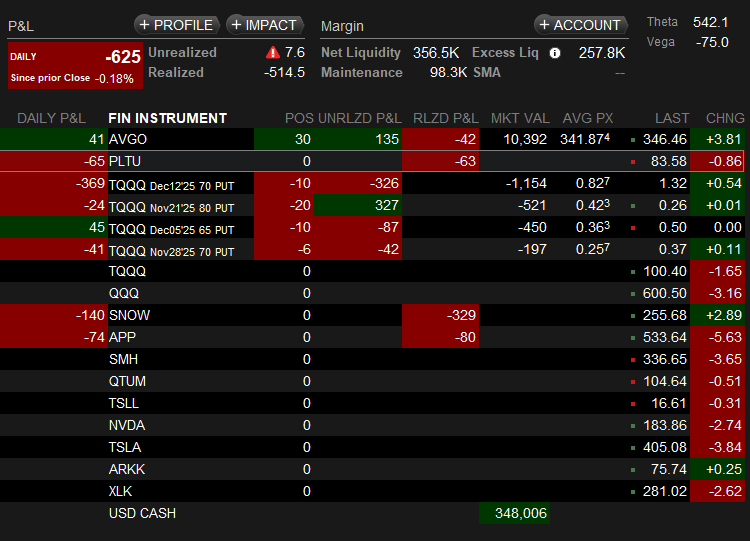Click AVGO average price 341.874
750x541 pixels.
[x=585, y=139]
